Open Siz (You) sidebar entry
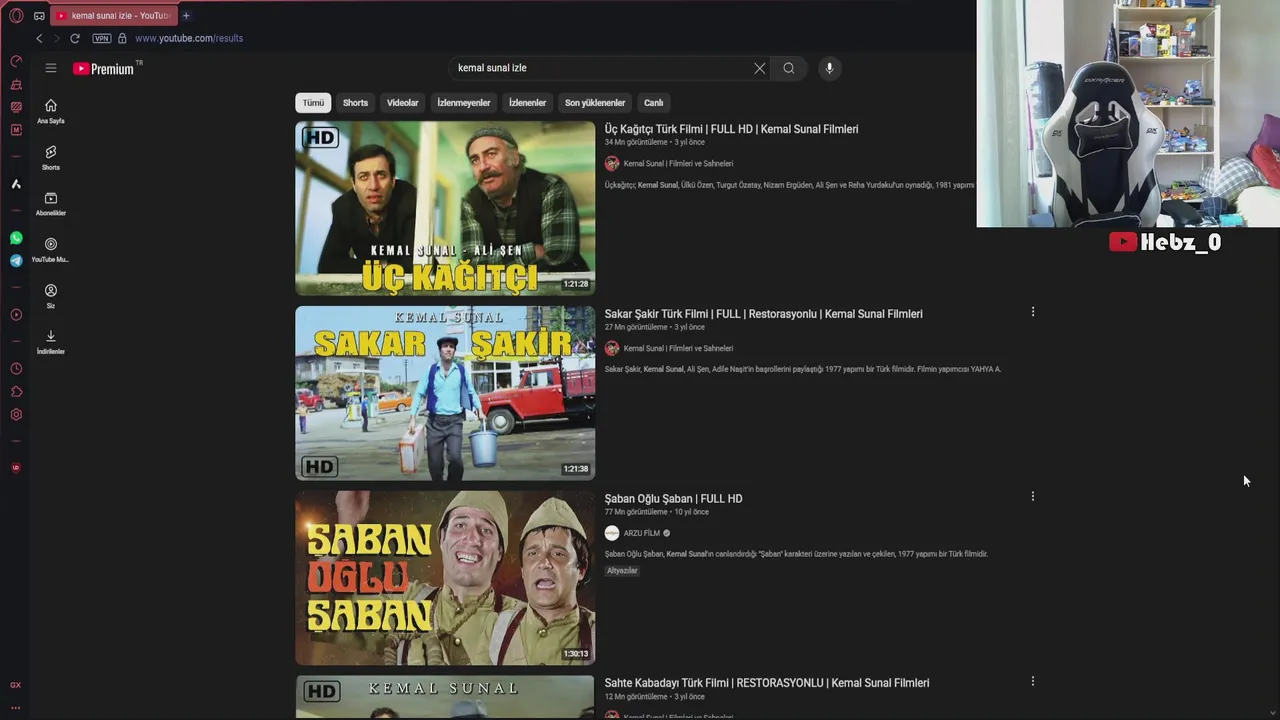 [x=51, y=296]
